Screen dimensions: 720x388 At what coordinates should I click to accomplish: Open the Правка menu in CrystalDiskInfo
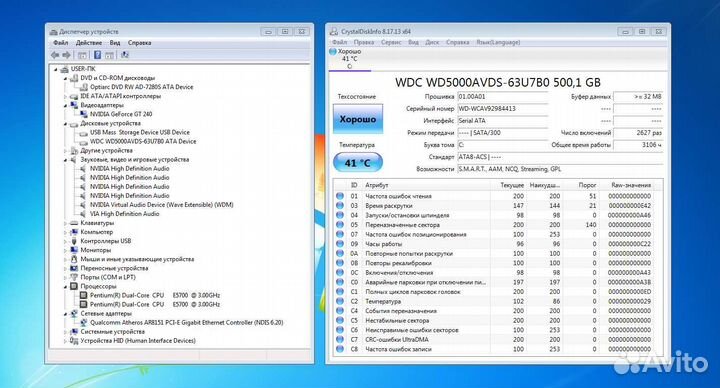pos(364,42)
